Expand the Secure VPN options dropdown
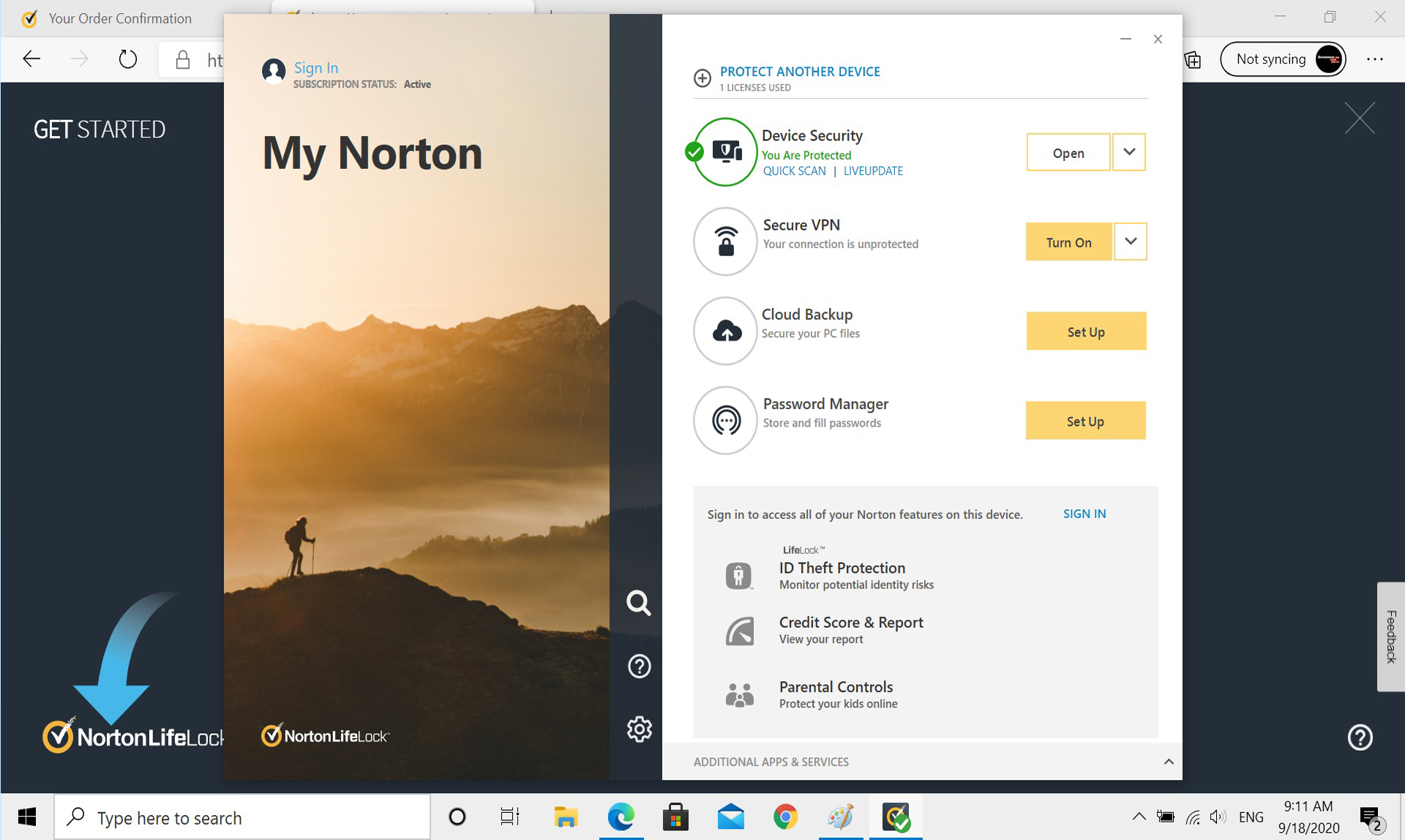 (1130, 240)
